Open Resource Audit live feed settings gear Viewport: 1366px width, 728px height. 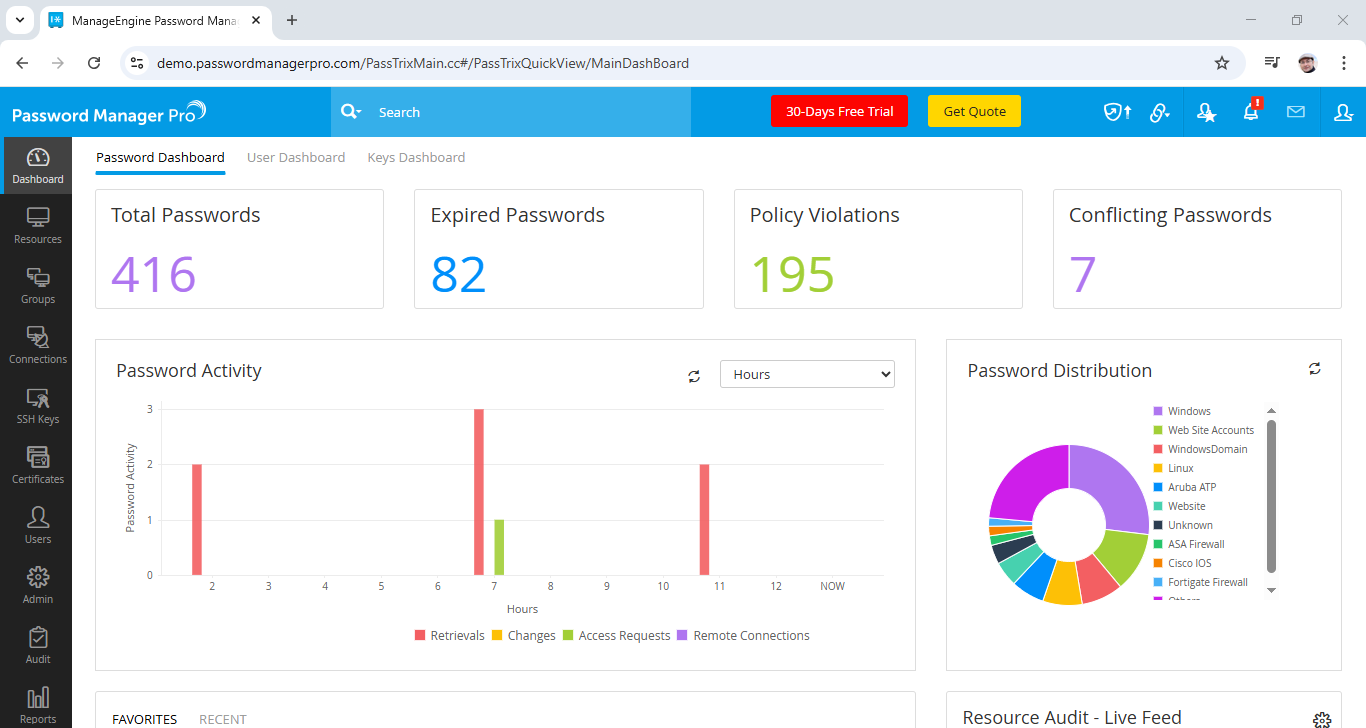(x=1322, y=720)
